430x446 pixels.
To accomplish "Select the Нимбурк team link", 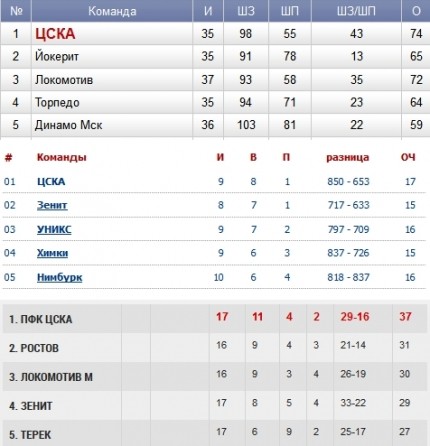I will coord(59,277).
